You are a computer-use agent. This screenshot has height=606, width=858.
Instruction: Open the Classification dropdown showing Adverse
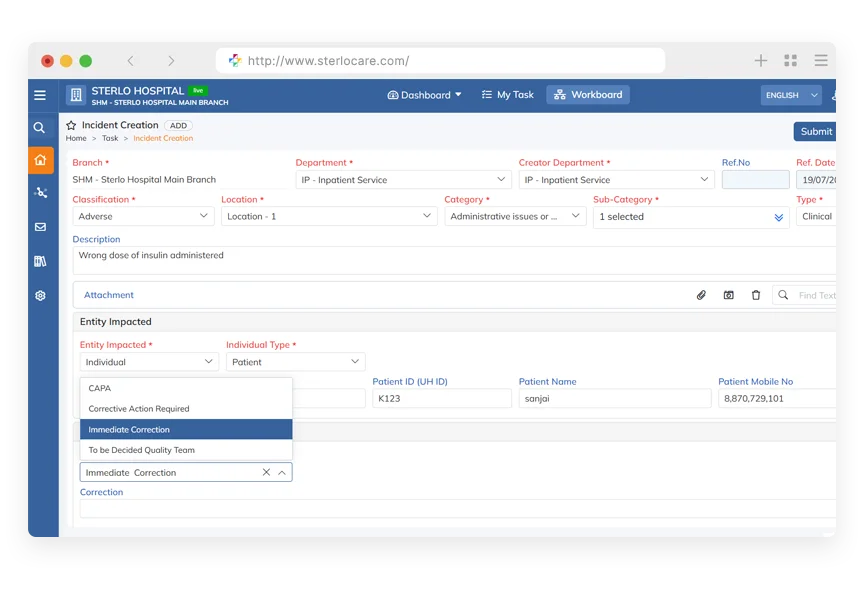tap(143, 216)
